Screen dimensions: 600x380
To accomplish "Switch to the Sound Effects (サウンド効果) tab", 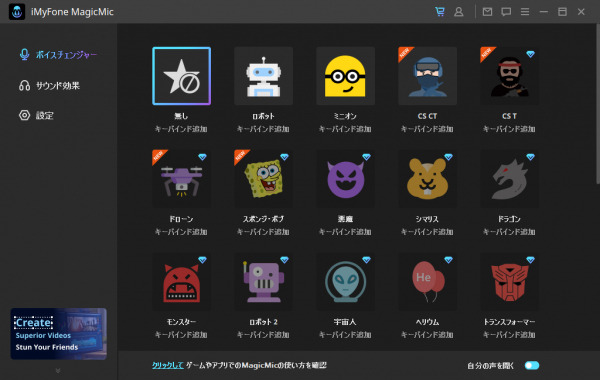I will (50, 85).
